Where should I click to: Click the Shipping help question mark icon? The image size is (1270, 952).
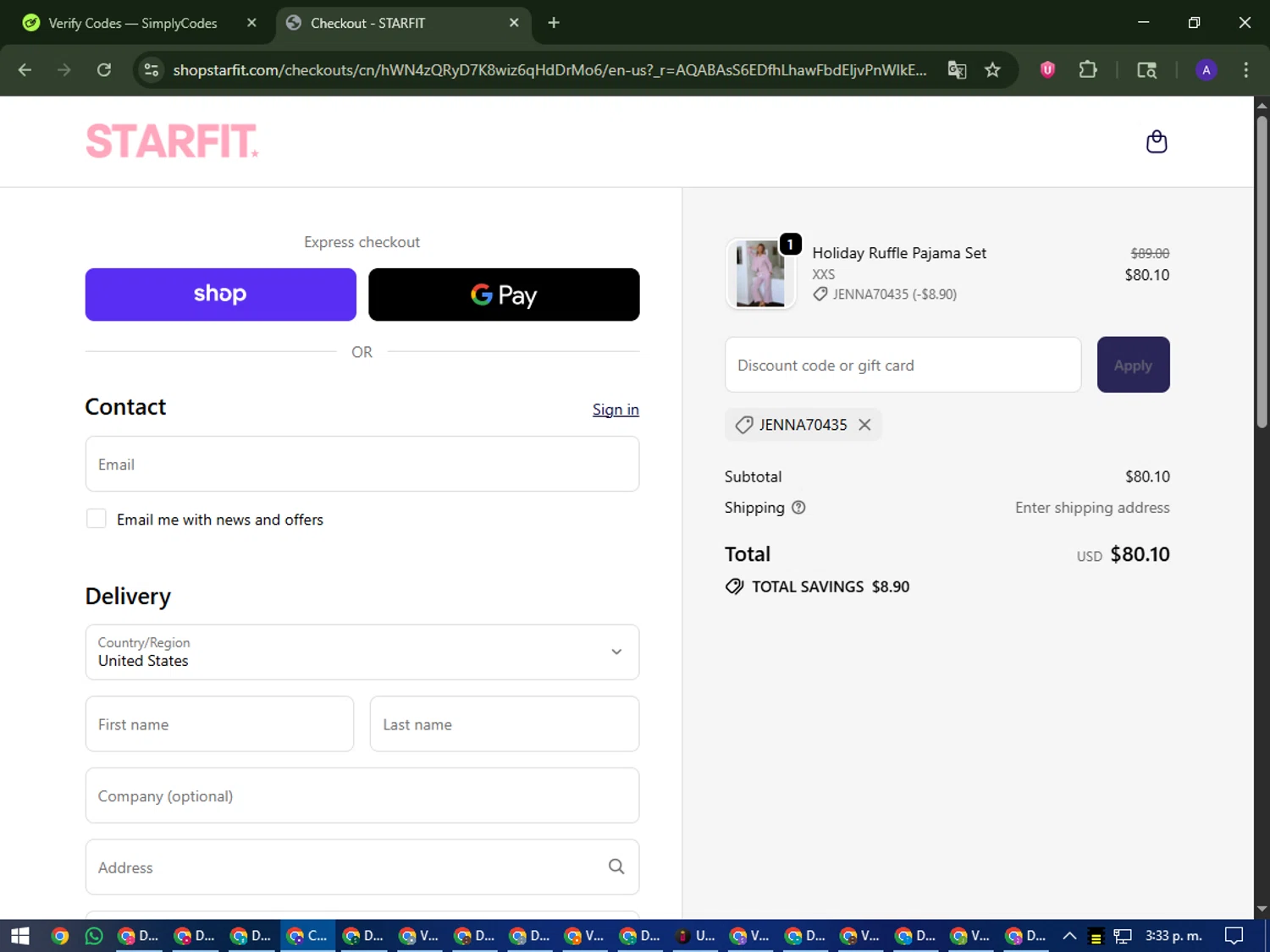tap(798, 508)
